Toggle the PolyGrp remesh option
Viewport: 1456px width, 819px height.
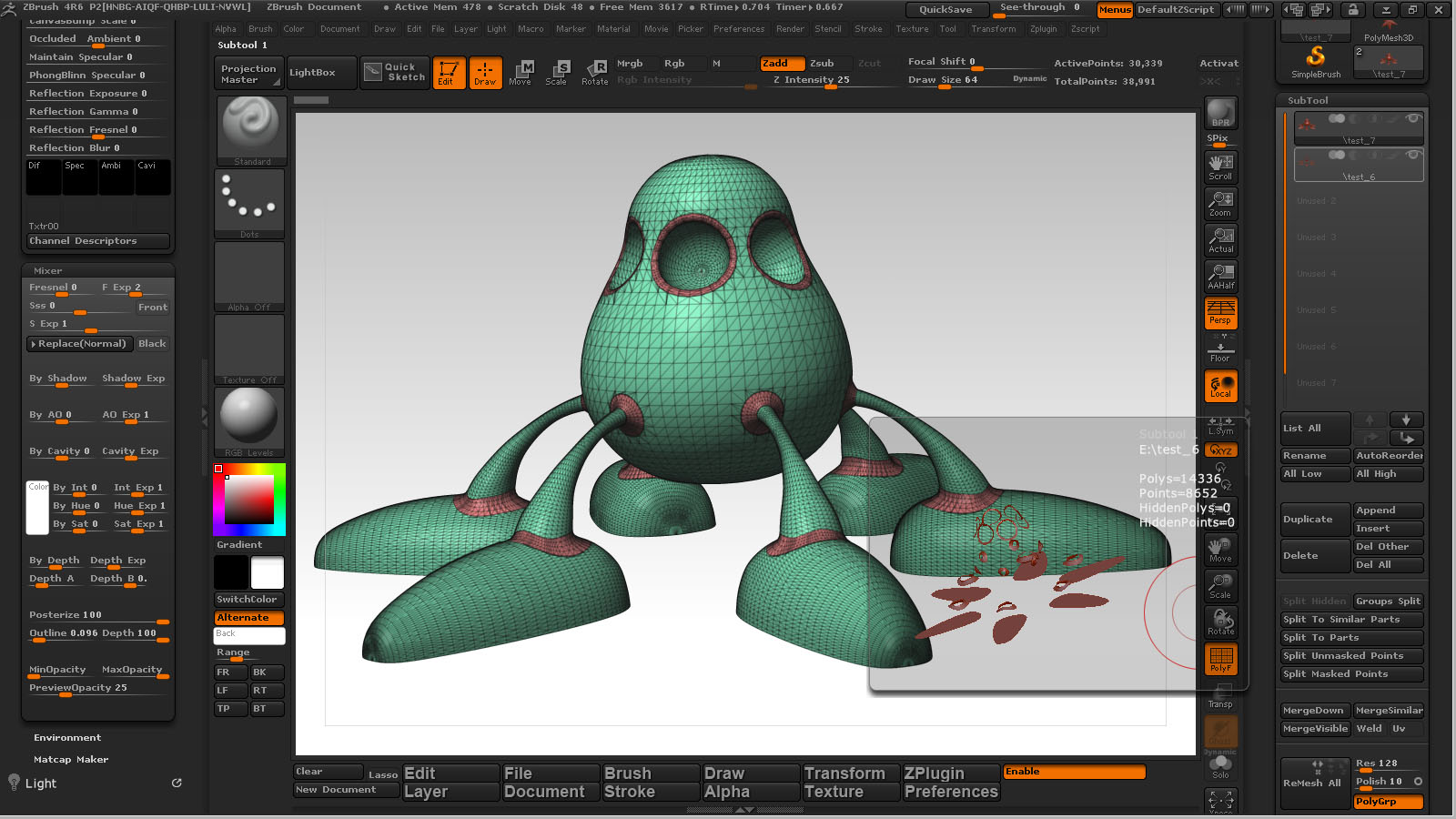(x=1388, y=802)
